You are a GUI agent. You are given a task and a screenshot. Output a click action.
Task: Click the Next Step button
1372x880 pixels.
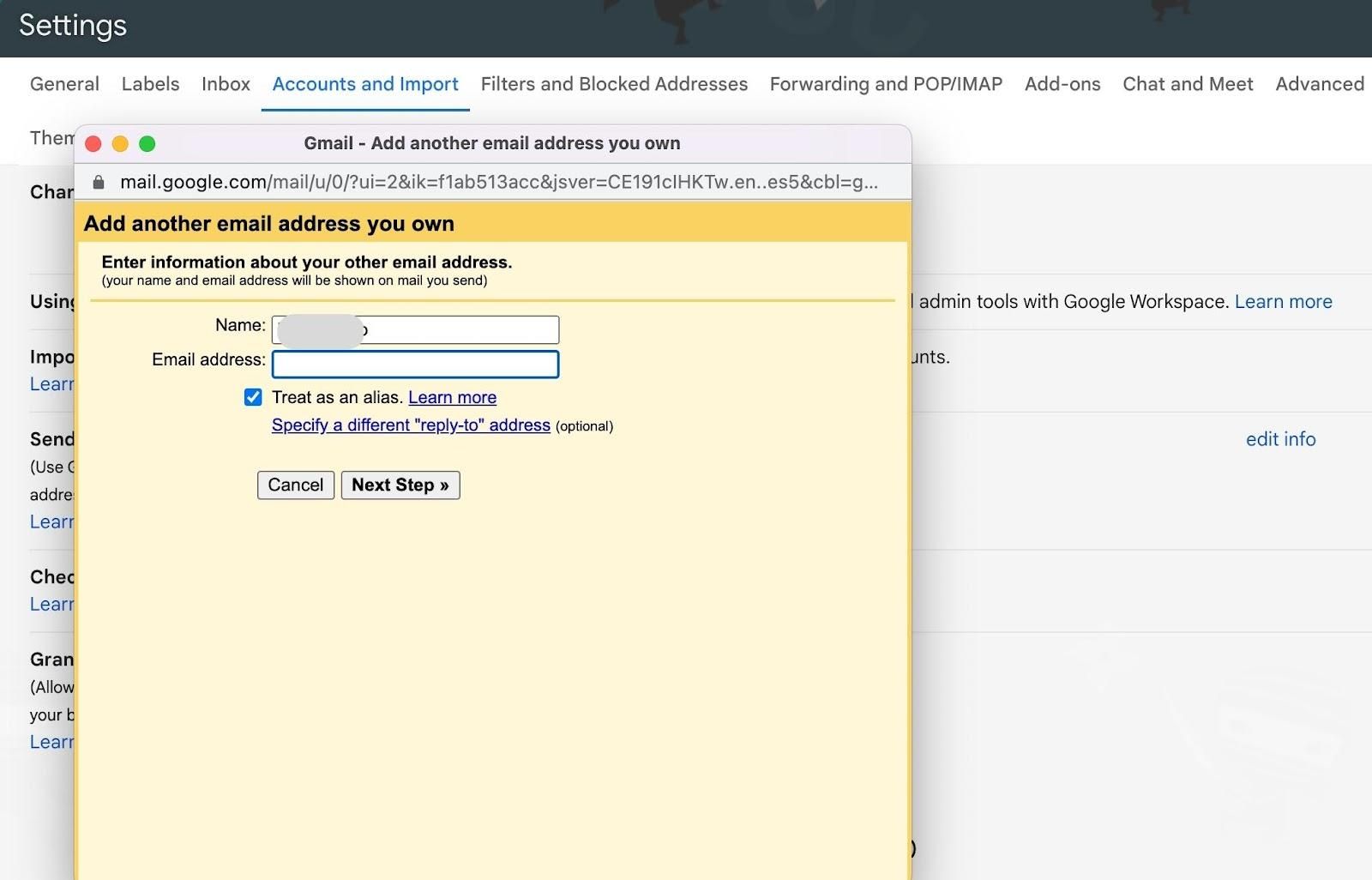point(400,485)
